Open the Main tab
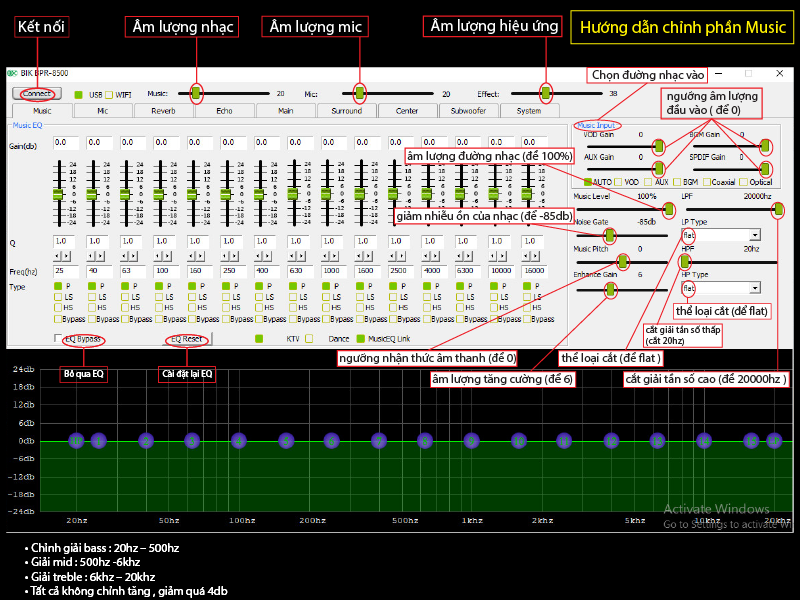 pos(285,111)
